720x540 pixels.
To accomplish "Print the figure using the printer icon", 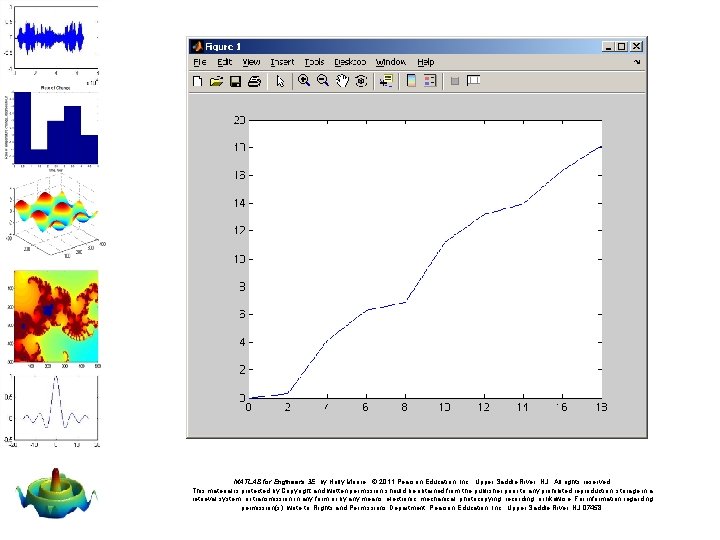I will coord(254,81).
